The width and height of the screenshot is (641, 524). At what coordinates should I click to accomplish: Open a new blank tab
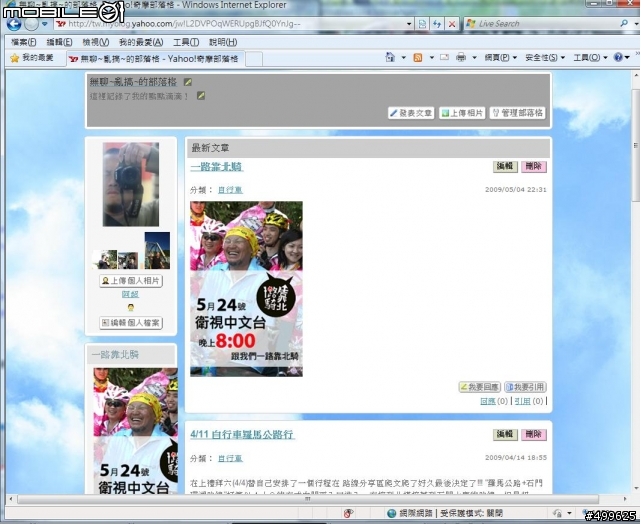coord(254,59)
